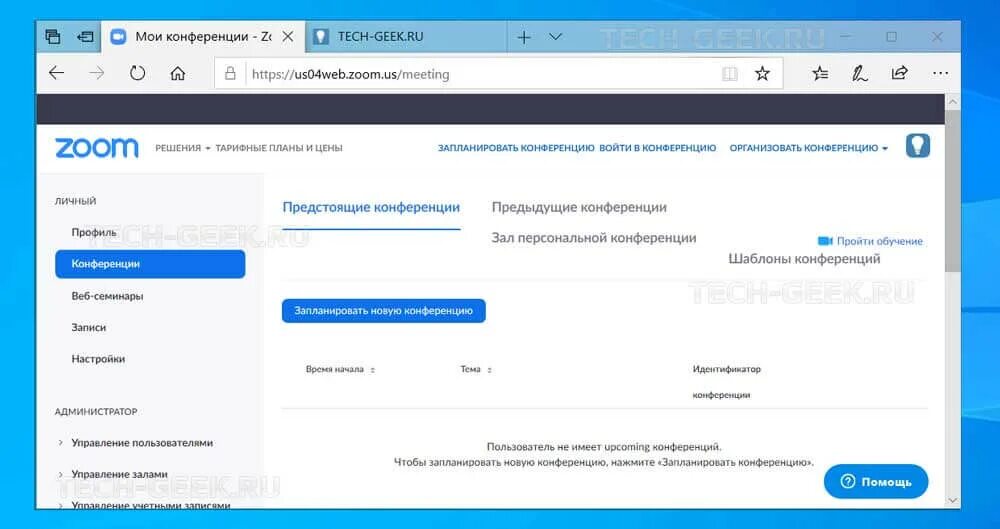Click the add notes pen icon
Viewport: 1000px width, 529px height.
[x=860, y=74]
